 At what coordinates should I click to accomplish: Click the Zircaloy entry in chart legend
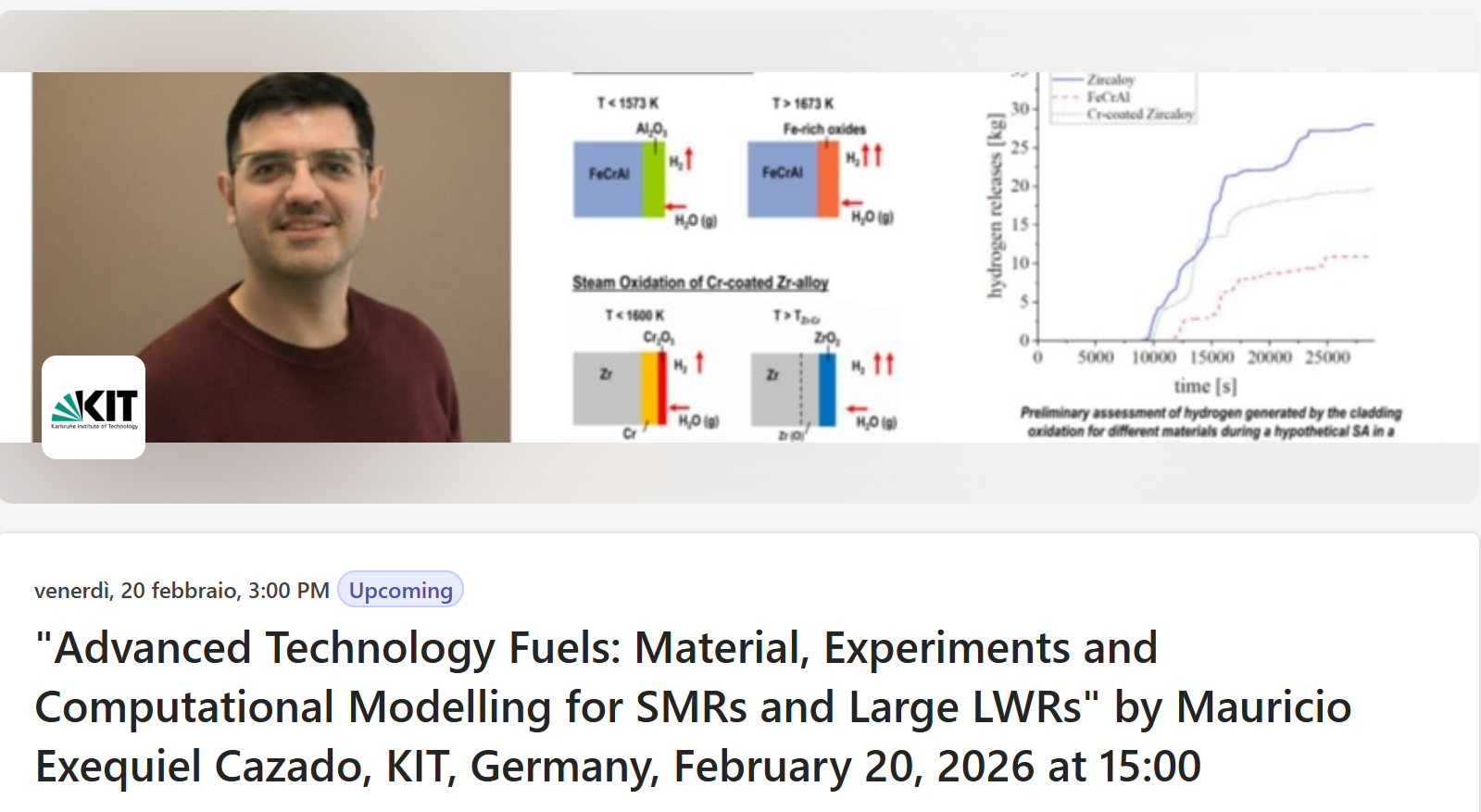pyautogui.click(x=1110, y=80)
